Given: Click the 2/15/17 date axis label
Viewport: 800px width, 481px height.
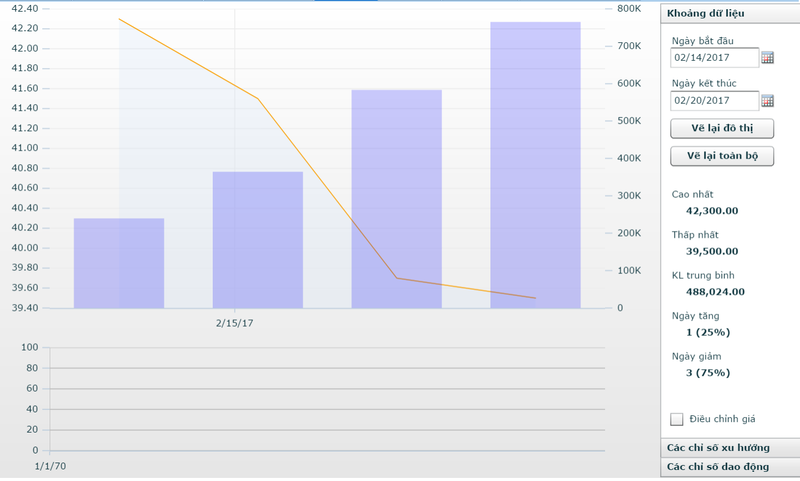Looking at the screenshot, I should point(235,324).
